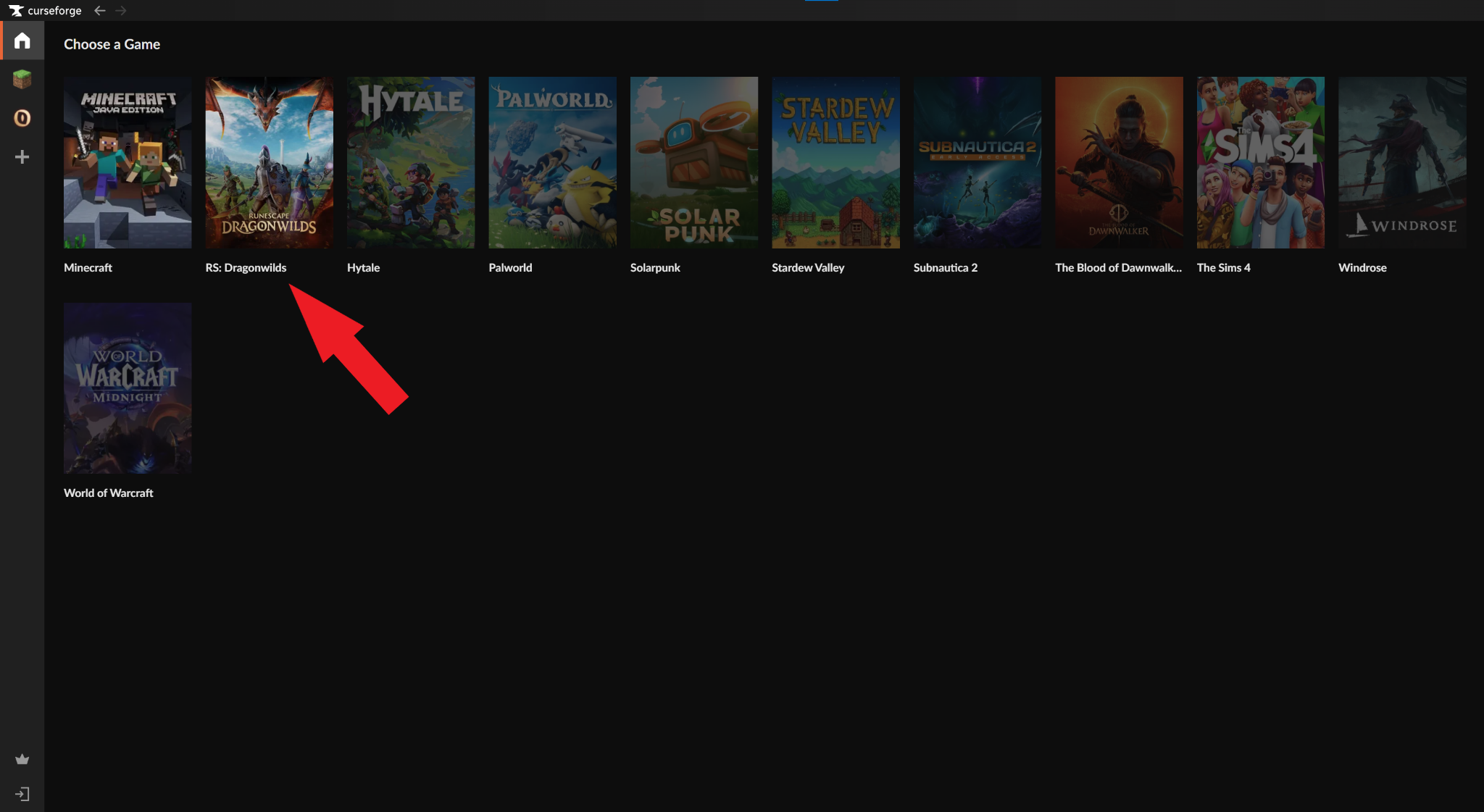Open the Subnautica 2 cover

pyautogui.click(x=977, y=163)
